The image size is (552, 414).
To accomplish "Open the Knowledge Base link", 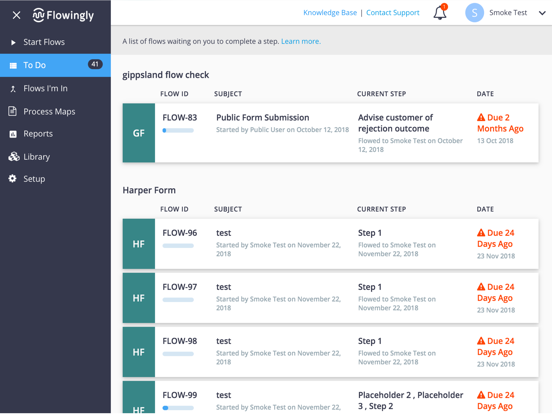I will click(x=330, y=13).
